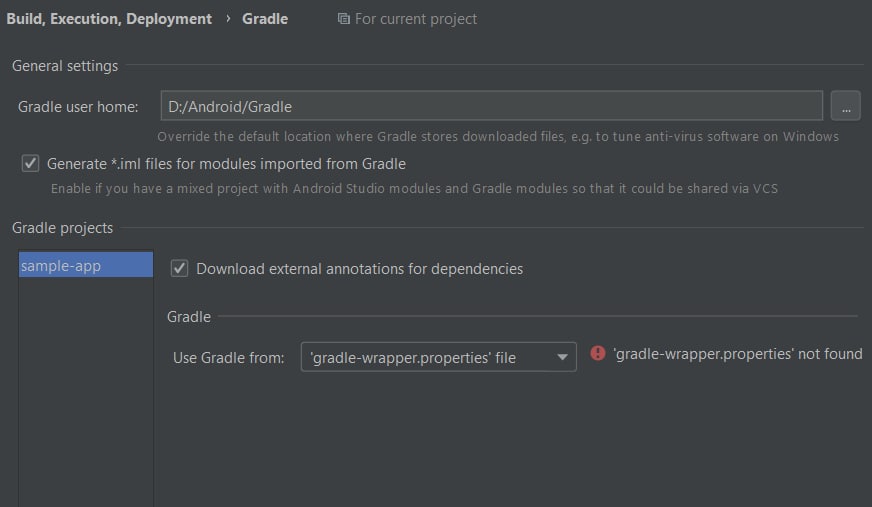Click the 'General settings' section header

65,66
